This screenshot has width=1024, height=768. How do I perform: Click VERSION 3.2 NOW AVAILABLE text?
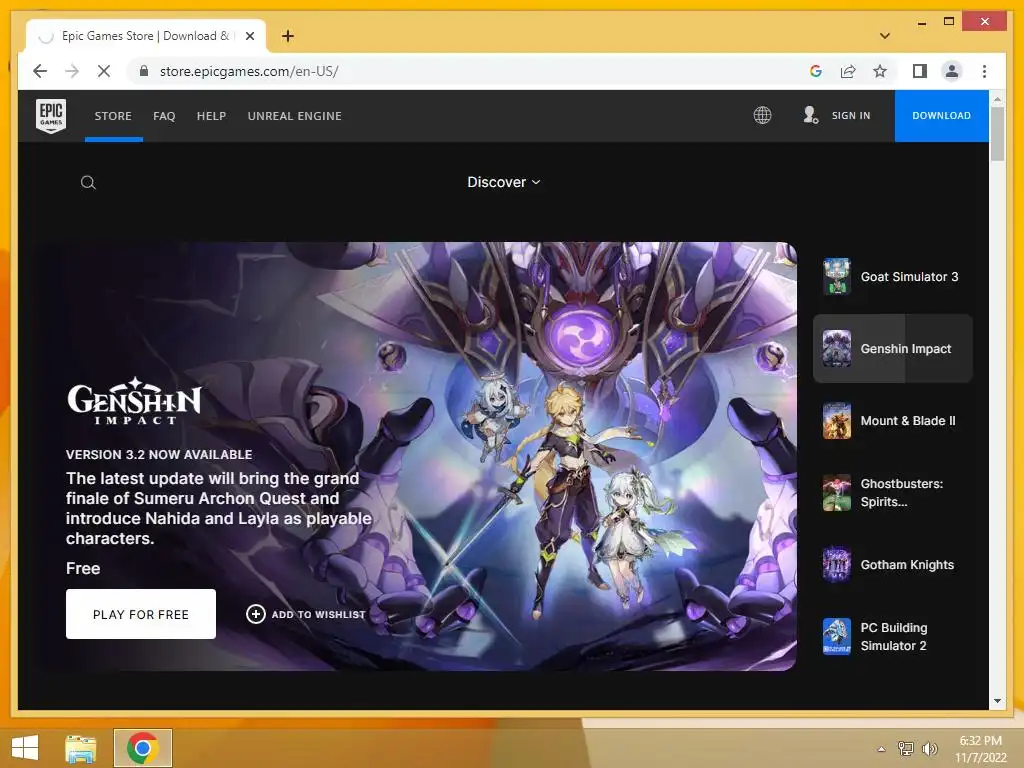[159, 455]
